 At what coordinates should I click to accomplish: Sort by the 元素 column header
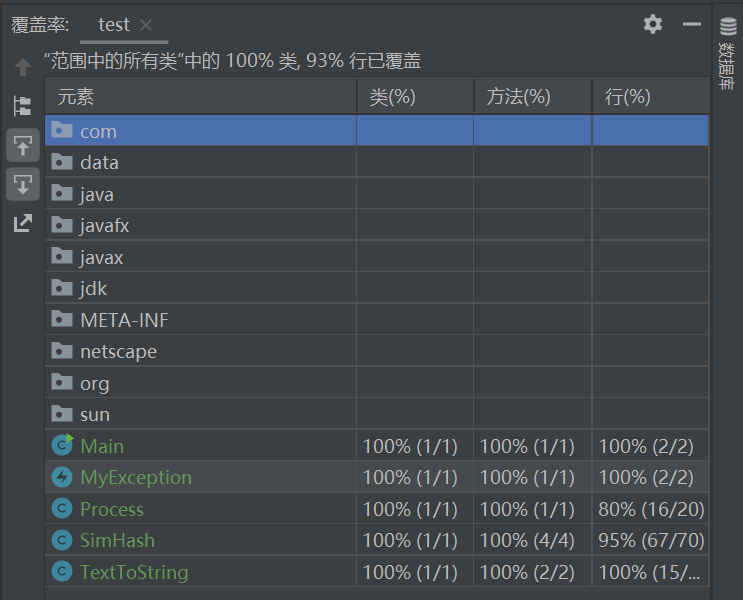click(200, 97)
